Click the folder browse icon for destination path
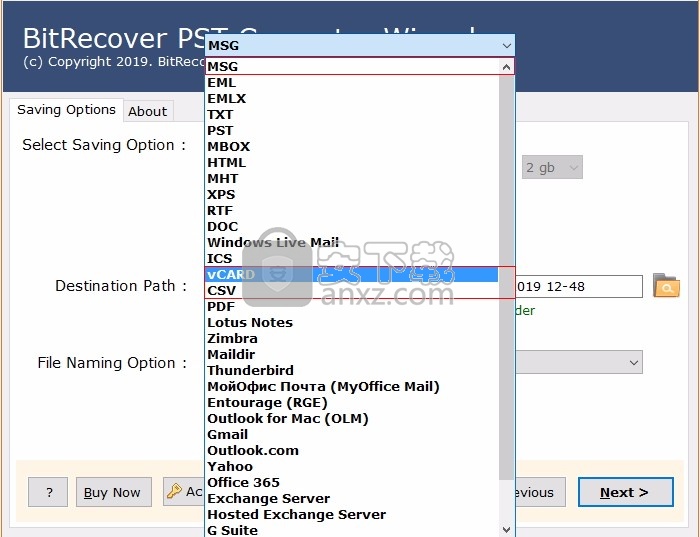 coord(666,286)
